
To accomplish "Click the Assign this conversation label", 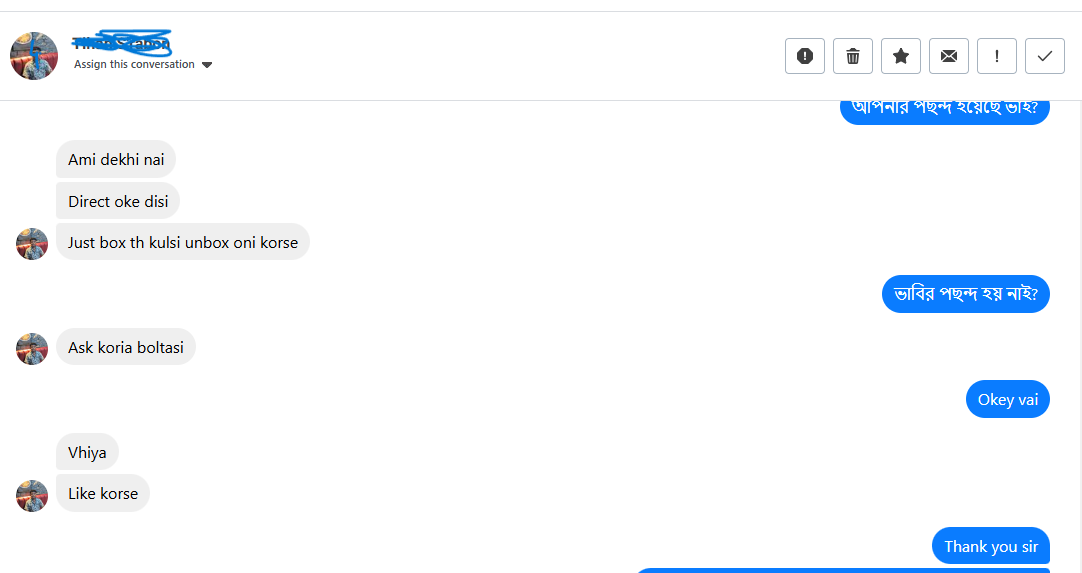I will [134, 64].
